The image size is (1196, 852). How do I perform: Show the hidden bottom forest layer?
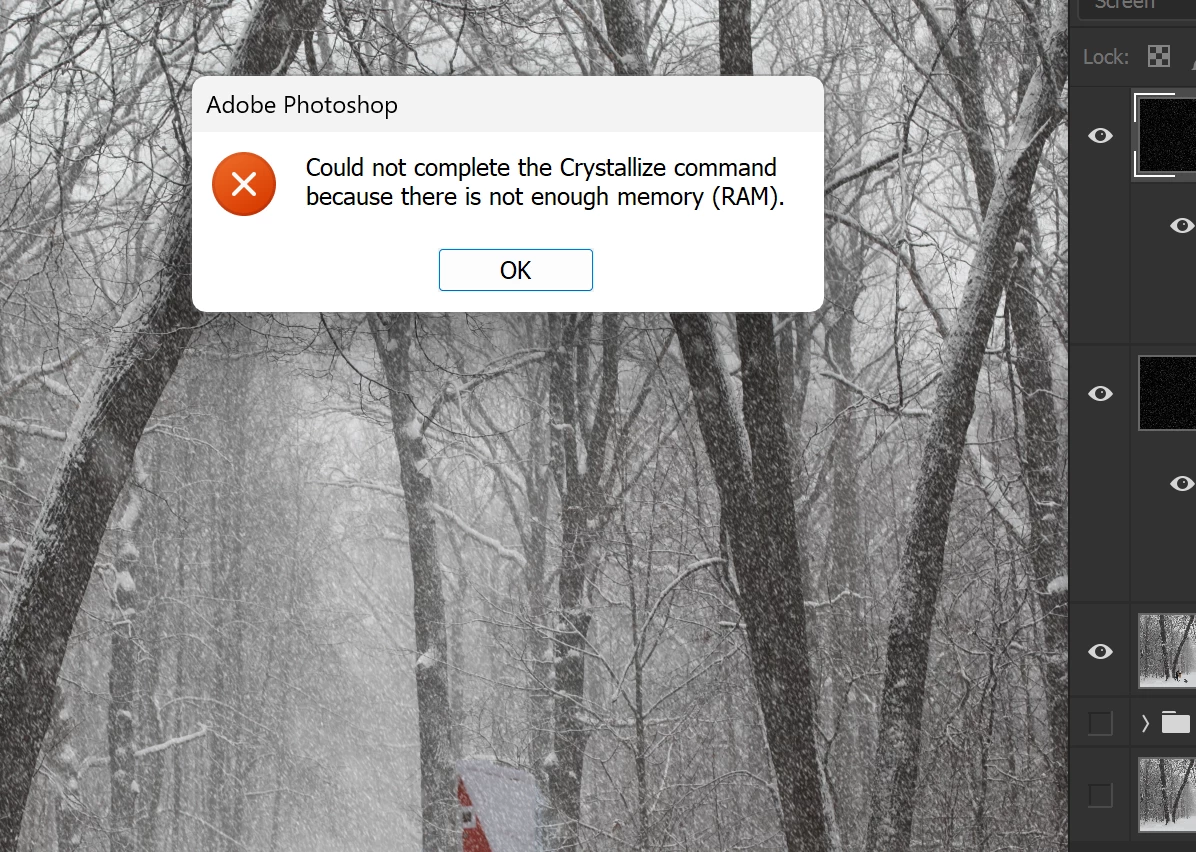point(1100,795)
